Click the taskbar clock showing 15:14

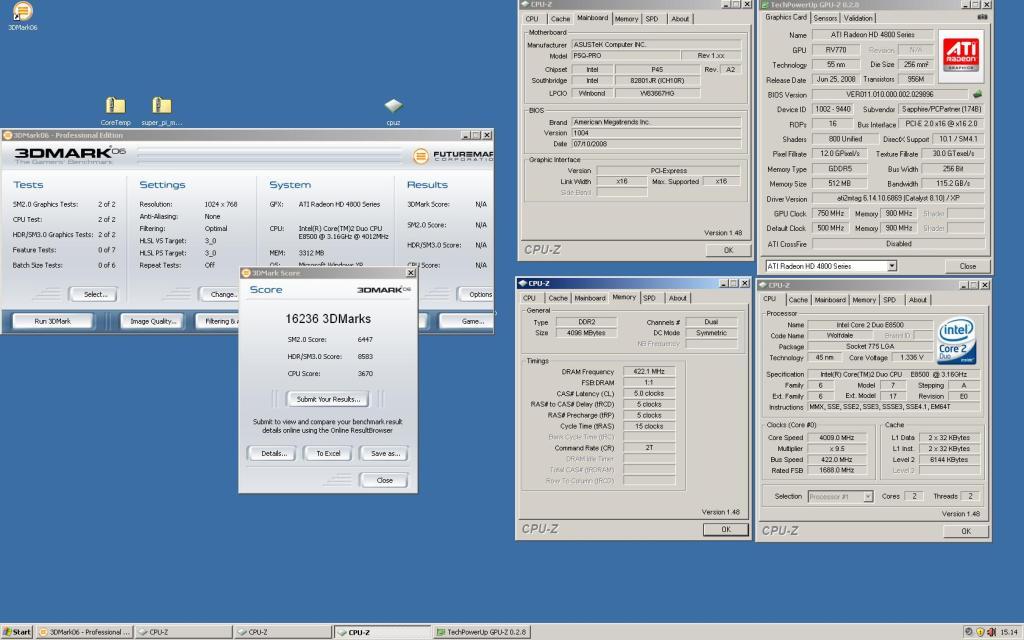tap(1008, 632)
